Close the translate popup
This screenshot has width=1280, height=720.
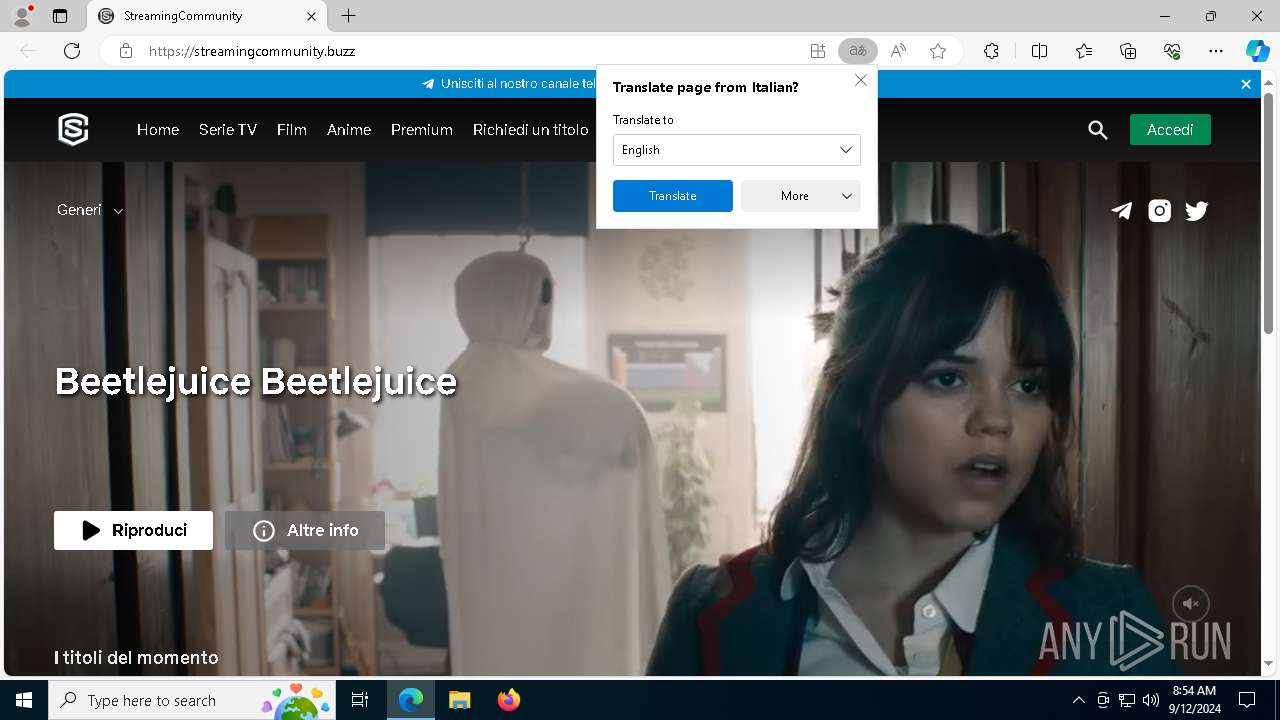click(x=860, y=80)
